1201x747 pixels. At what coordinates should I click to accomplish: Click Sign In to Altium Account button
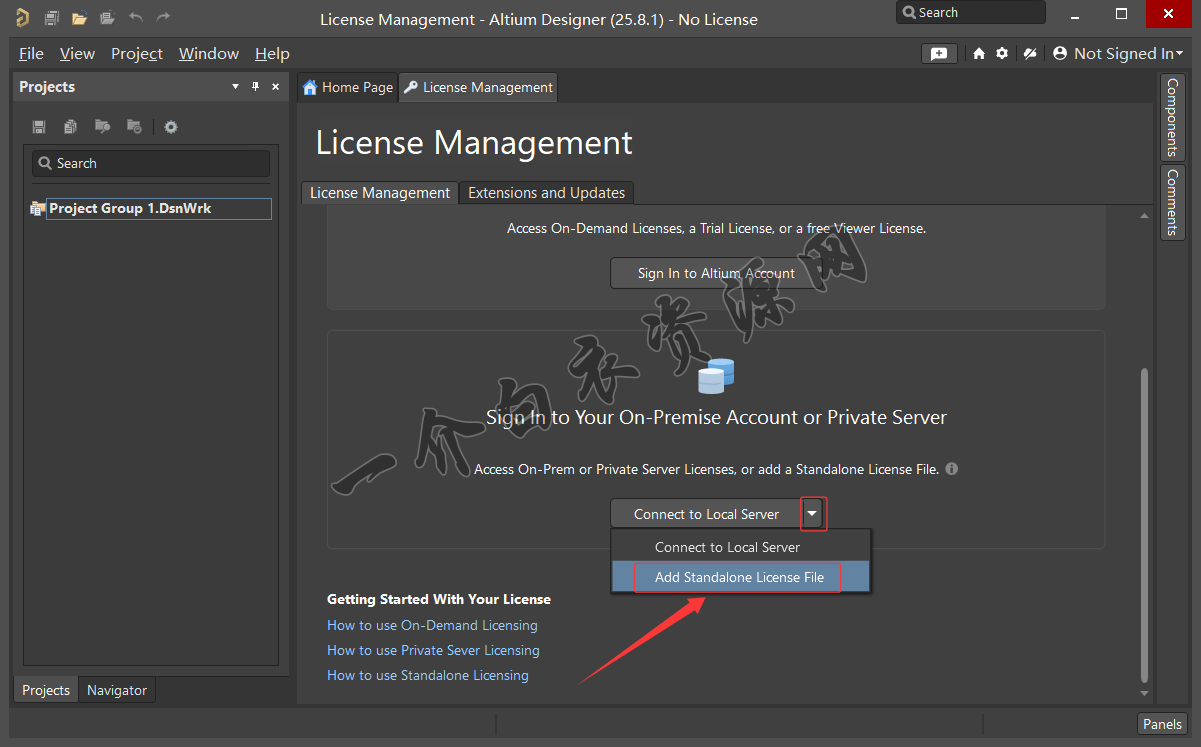tap(716, 273)
